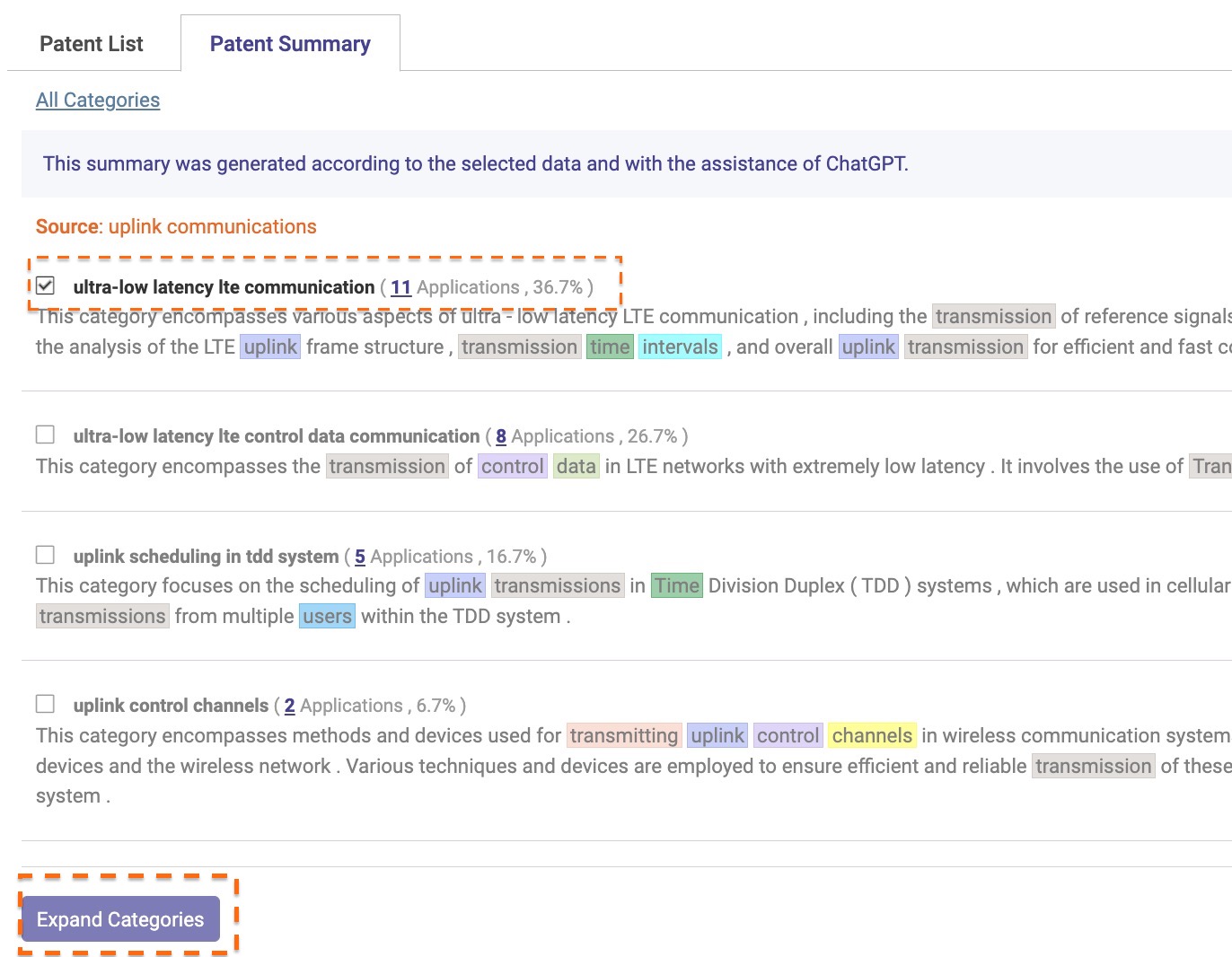
Task: Open the 2 Applications count link
Action: 290,706
